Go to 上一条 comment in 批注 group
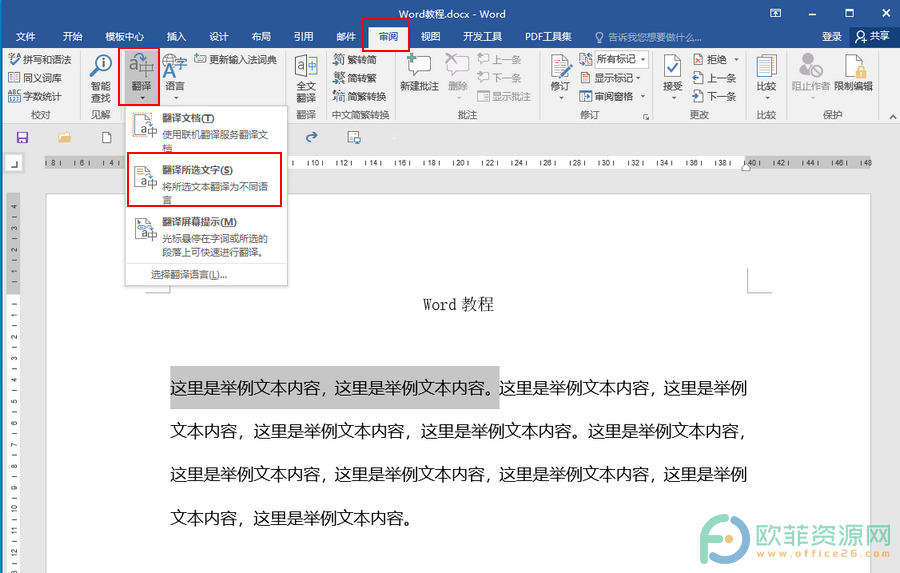900x573 pixels. point(499,59)
